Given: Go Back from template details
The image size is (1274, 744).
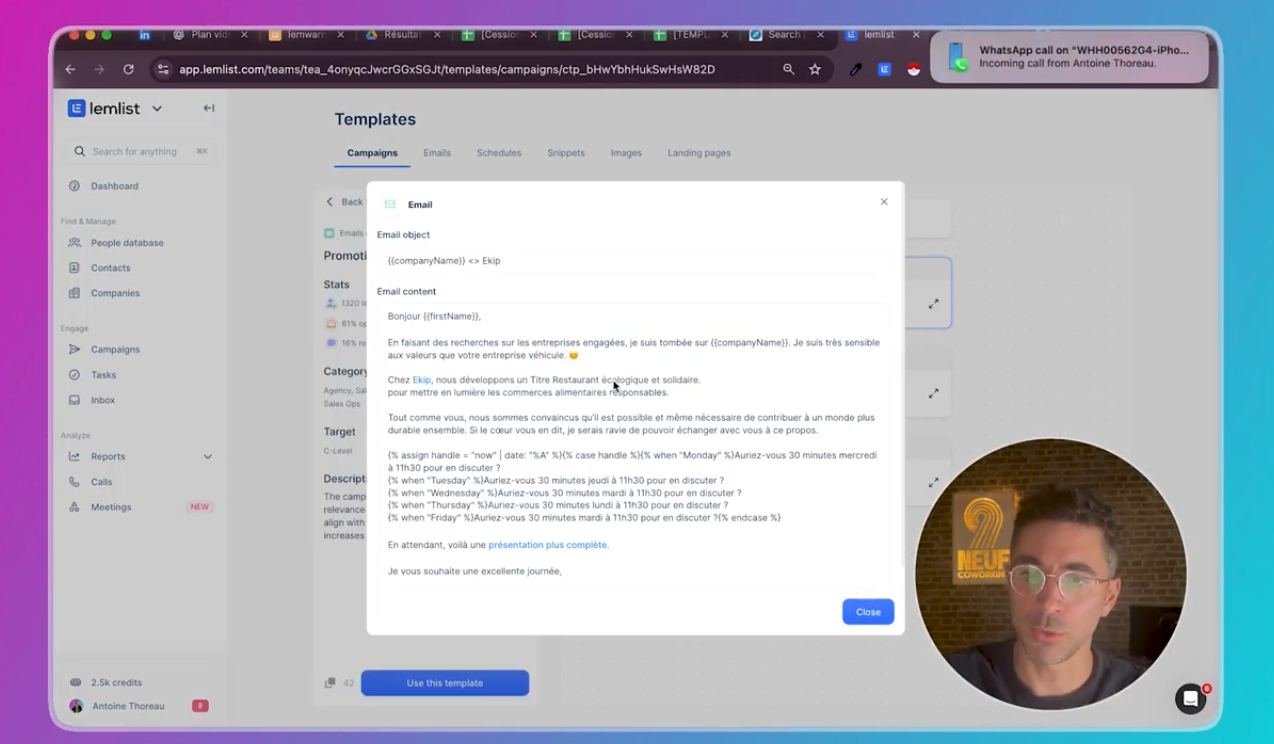Looking at the screenshot, I should tap(344, 202).
